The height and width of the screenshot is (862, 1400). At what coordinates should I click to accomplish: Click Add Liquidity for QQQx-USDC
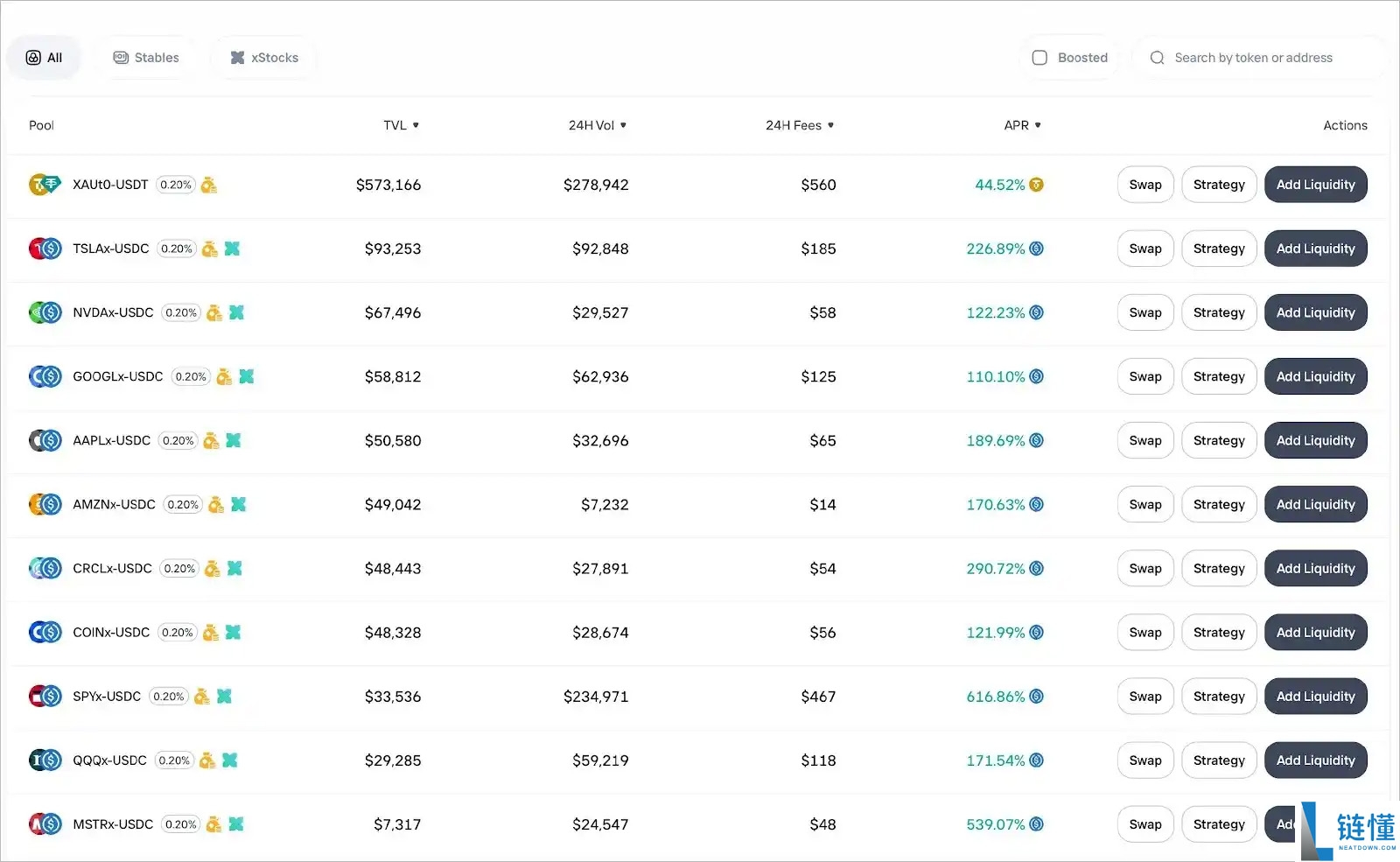pos(1315,760)
